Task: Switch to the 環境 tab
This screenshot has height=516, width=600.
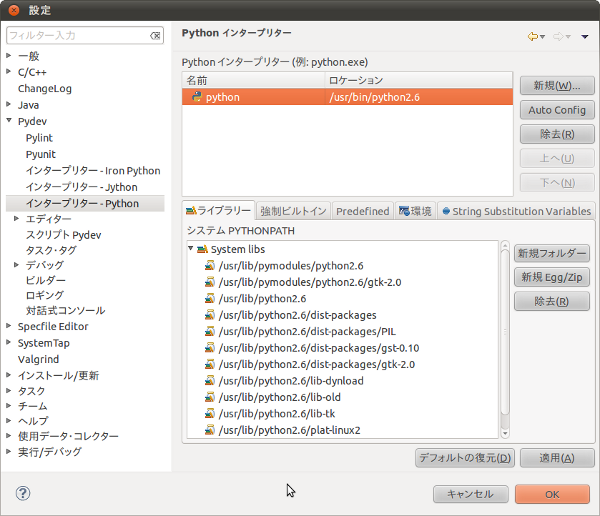Action: (415, 211)
